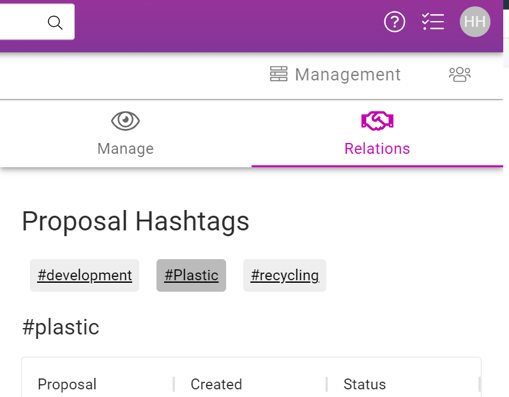Select the #Plastic hashtag chip
Screen dimensions: 509x397
(191, 275)
